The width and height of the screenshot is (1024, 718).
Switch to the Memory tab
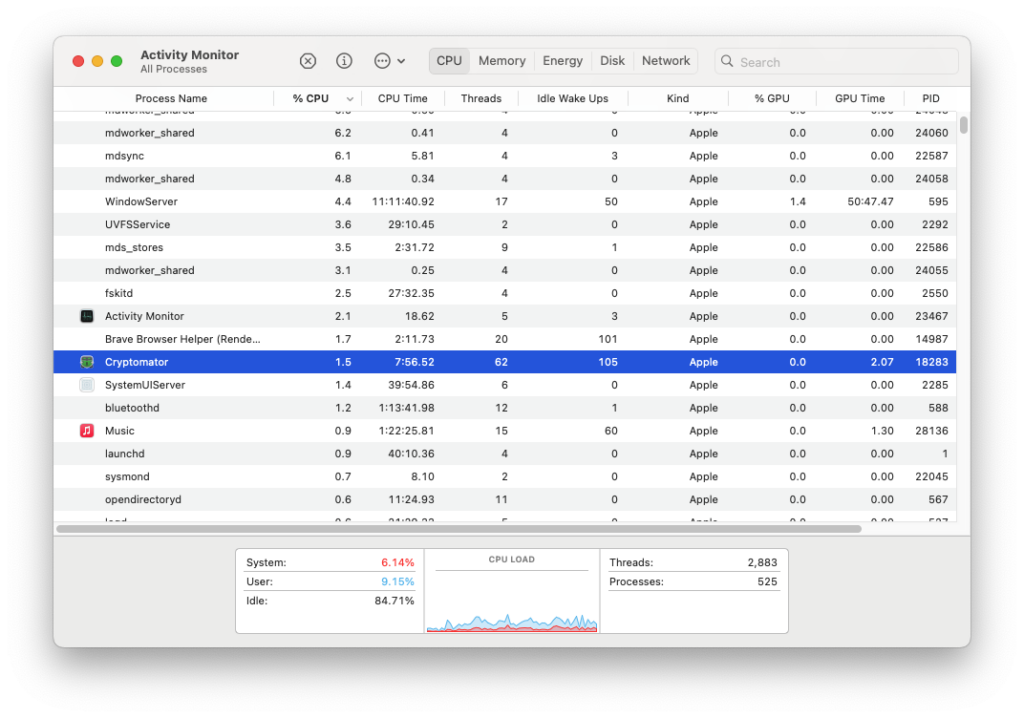tap(502, 61)
